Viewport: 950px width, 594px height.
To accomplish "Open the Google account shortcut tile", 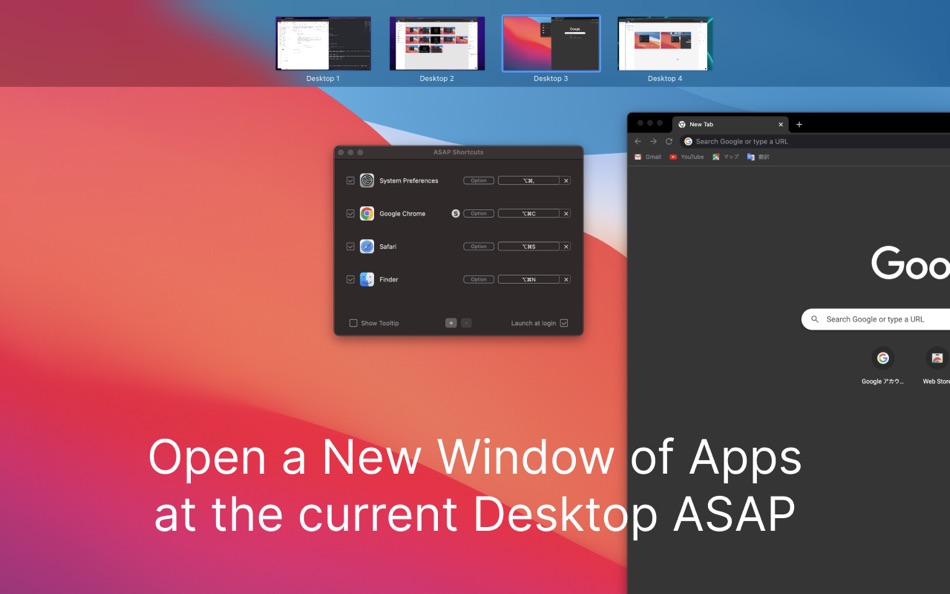I will (883, 366).
